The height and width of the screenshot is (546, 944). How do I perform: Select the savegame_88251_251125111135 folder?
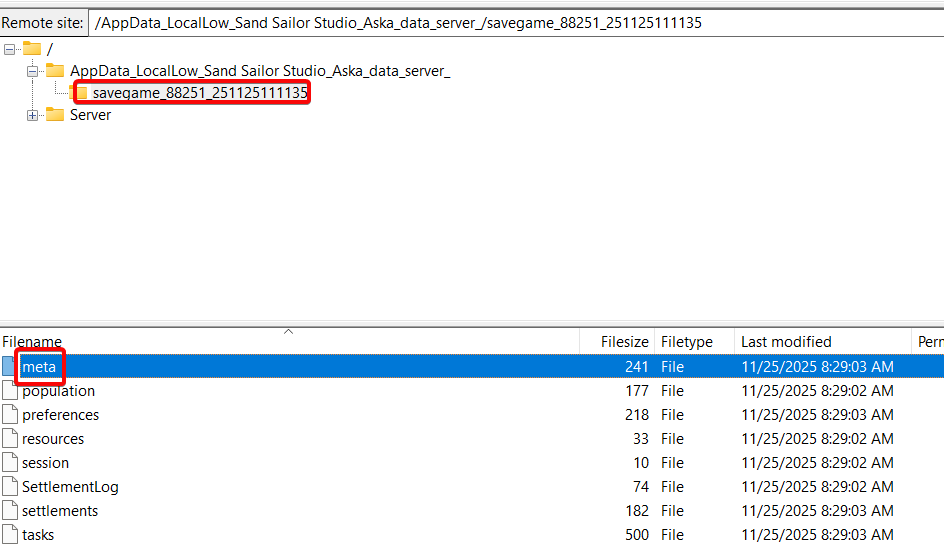[199, 93]
